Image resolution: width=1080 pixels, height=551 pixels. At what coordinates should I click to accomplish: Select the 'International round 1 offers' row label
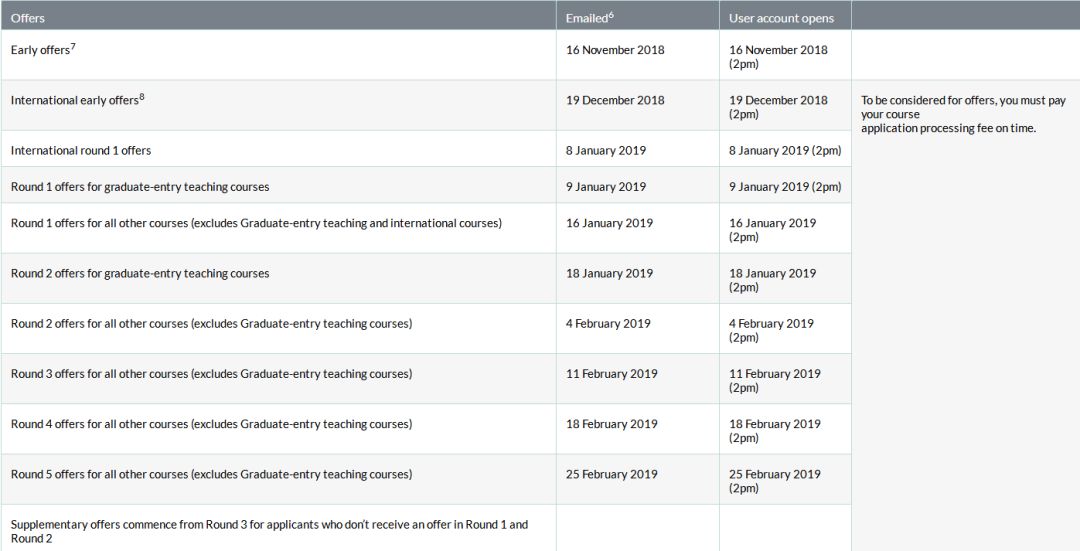pos(81,150)
